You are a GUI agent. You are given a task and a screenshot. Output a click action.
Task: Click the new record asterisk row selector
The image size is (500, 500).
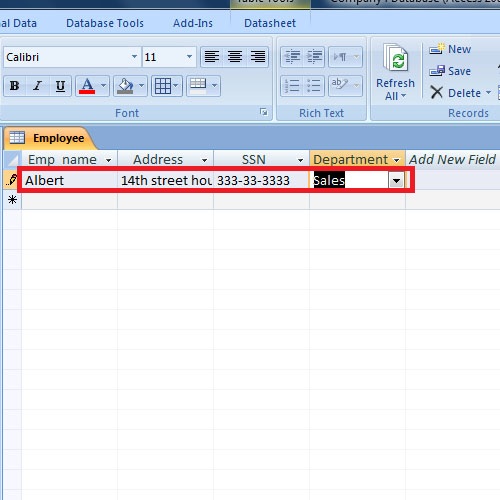coord(12,200)
